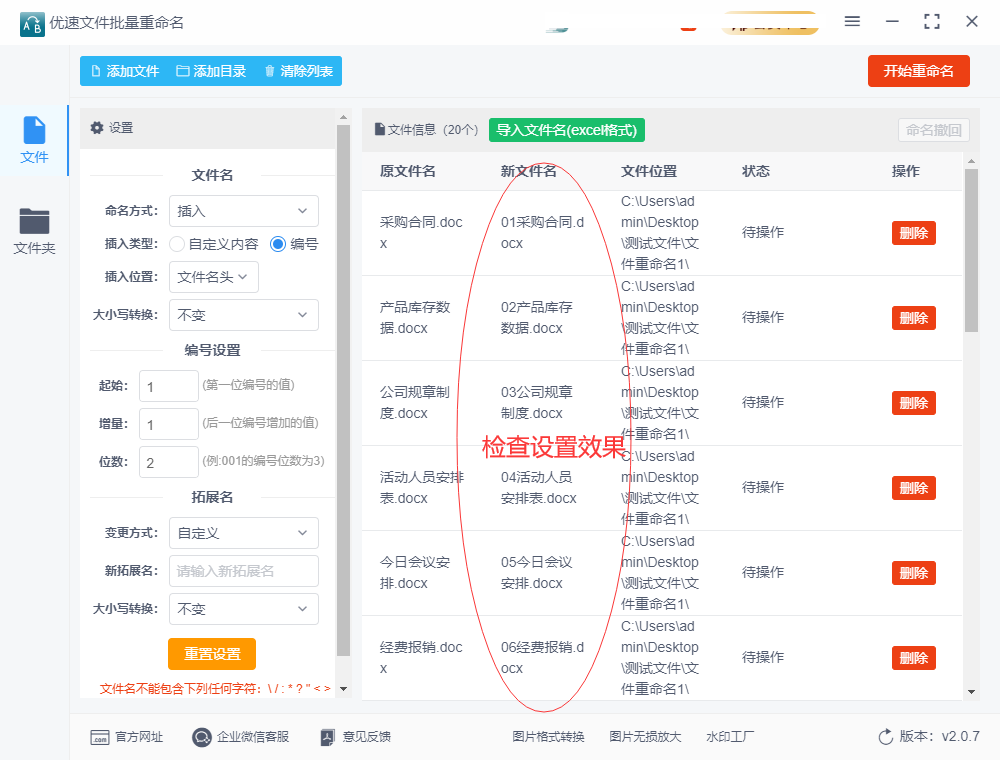Click 添加文件 button
1000x760 pixels.
click(125, 71)
